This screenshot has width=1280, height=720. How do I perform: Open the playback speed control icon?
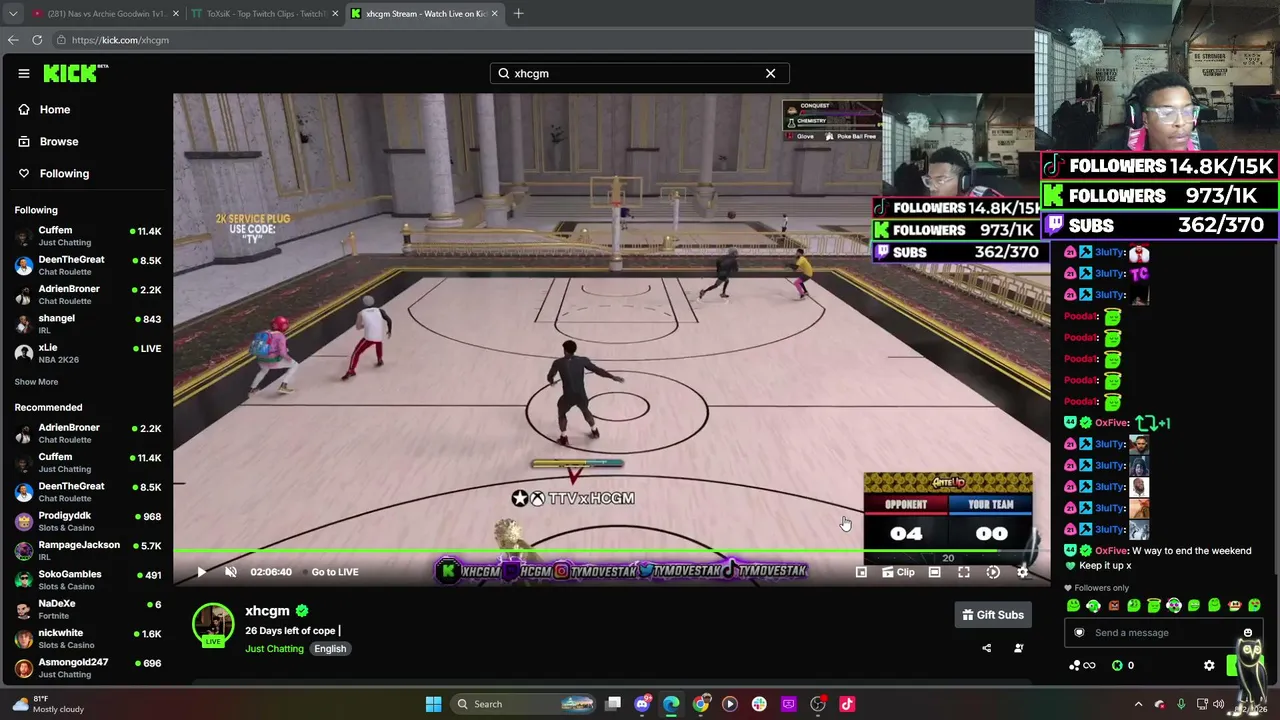click(993, 572)
